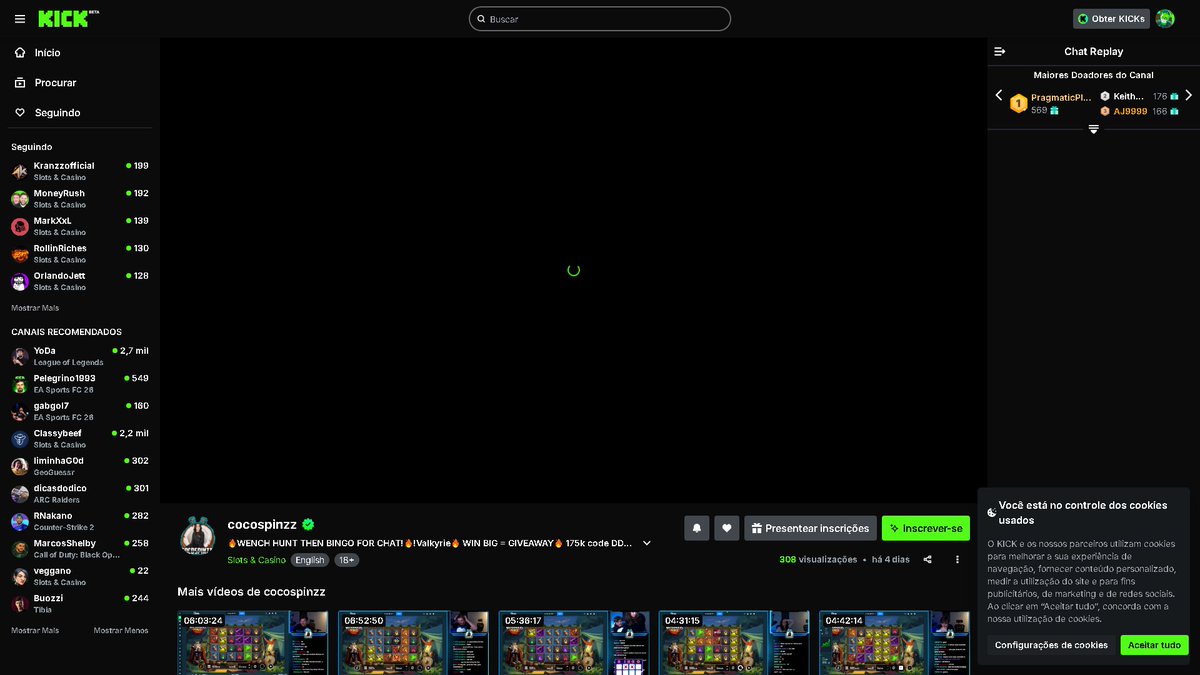The width and height of the screenshot is (1200, 675).
Task: Open MarkXxL channel avatar
Action: [20, 226]
